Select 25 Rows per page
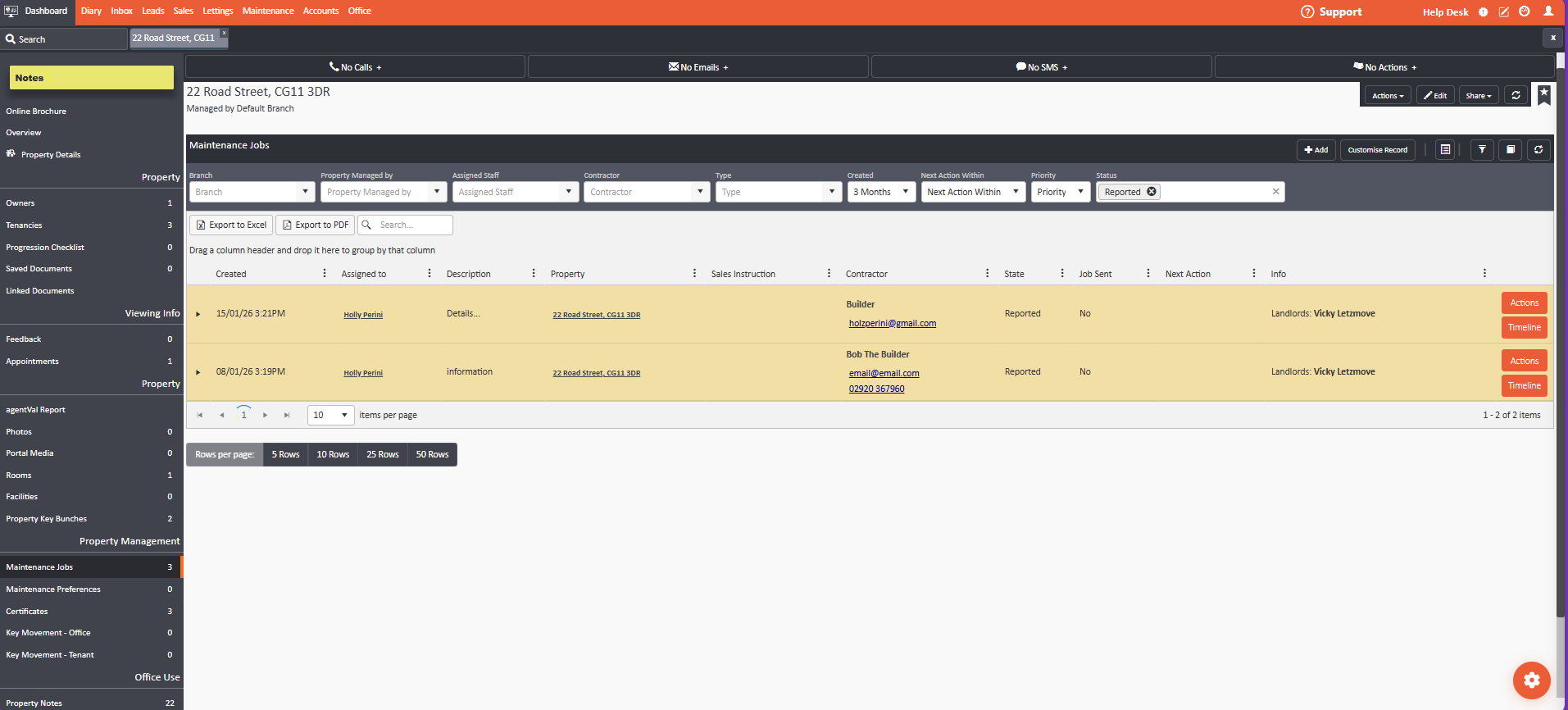Viewport: 1568px width, 710px height. click(382, 455)
